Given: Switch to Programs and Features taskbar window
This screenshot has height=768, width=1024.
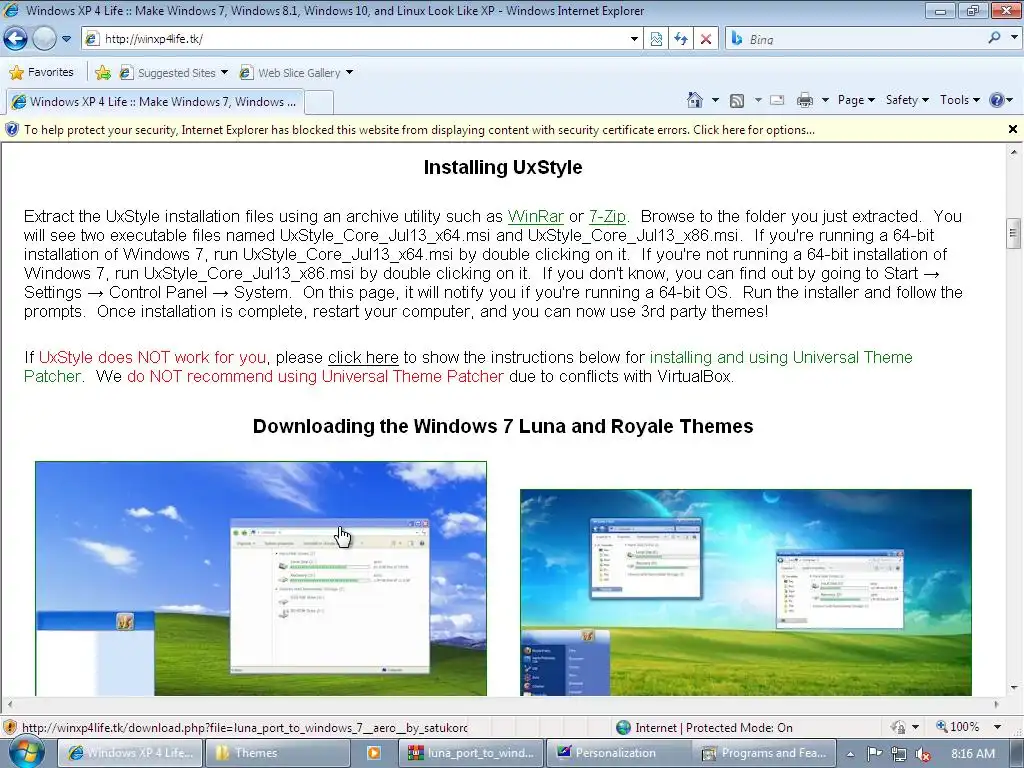Looking at the screenshot, I should (x=765, y=753).
